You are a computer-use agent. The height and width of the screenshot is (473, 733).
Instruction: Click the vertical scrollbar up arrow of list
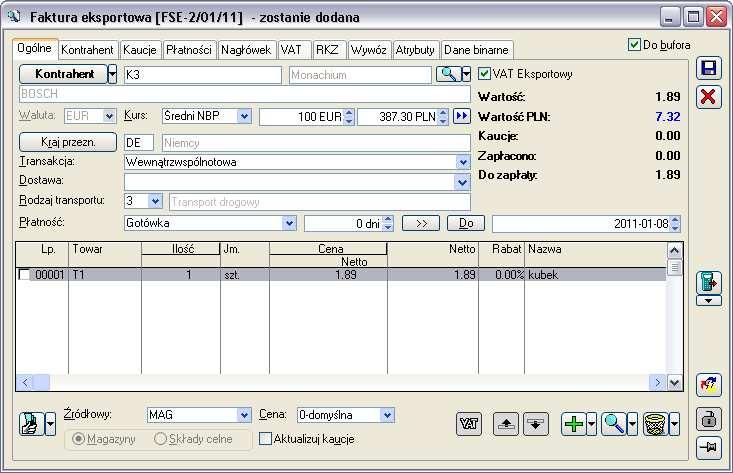[x=674, y=251]
